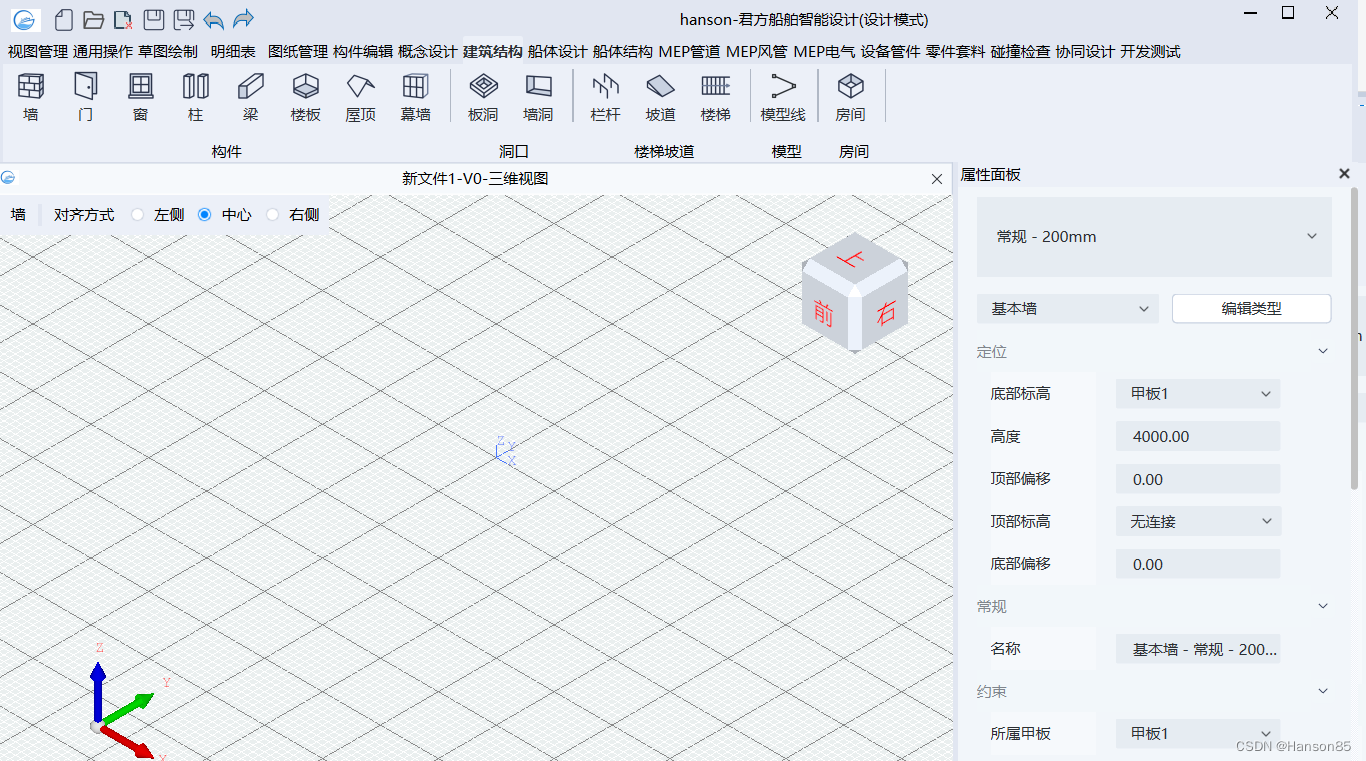Choose the 屋顶 (roof) tool icon
The image size is (1366, 761).
coord(360,87)
